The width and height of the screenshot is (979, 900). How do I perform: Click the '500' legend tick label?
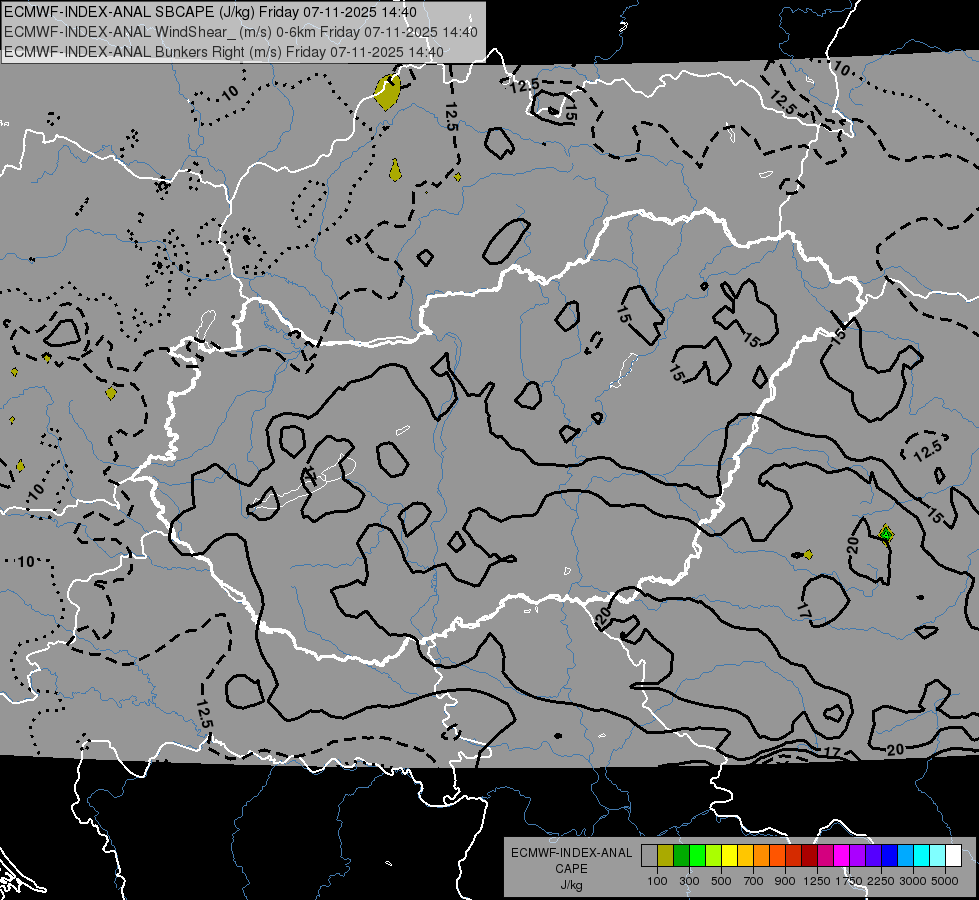click(x=721, y=881)
